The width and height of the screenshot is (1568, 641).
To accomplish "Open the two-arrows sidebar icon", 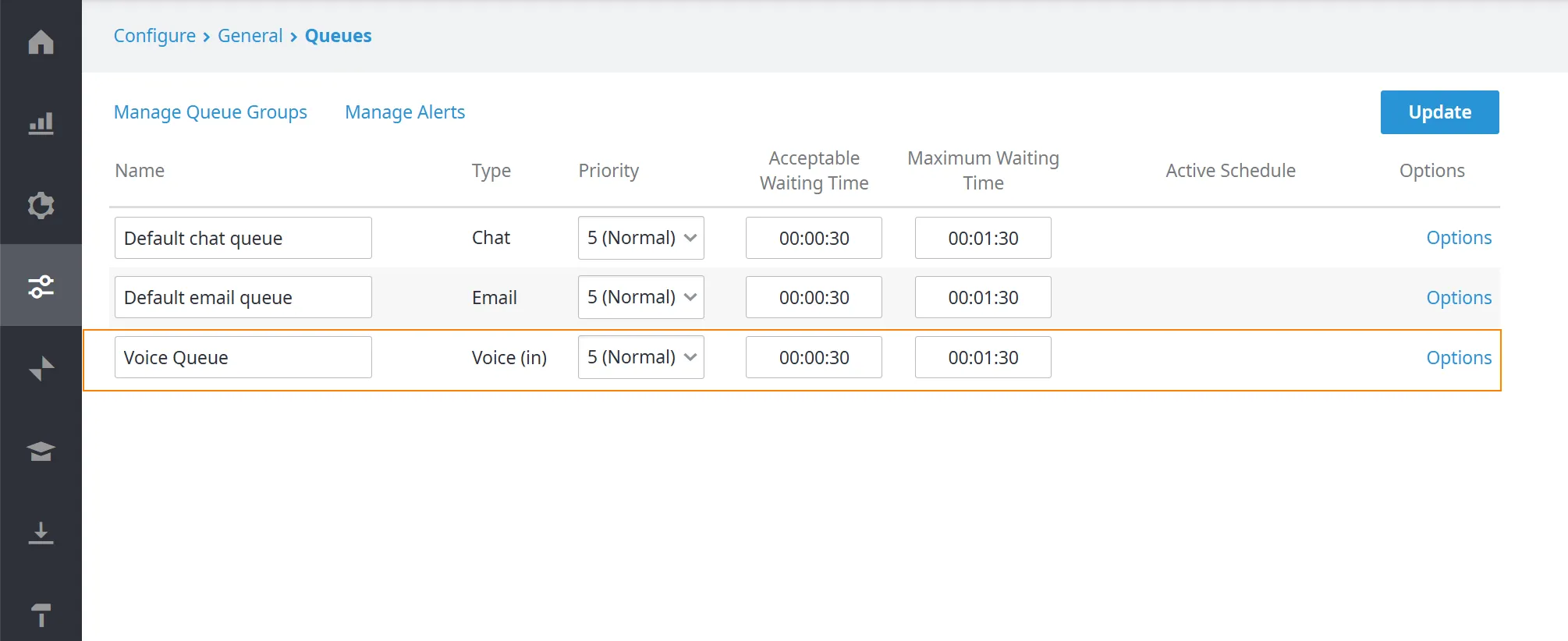I will [41, 368].
